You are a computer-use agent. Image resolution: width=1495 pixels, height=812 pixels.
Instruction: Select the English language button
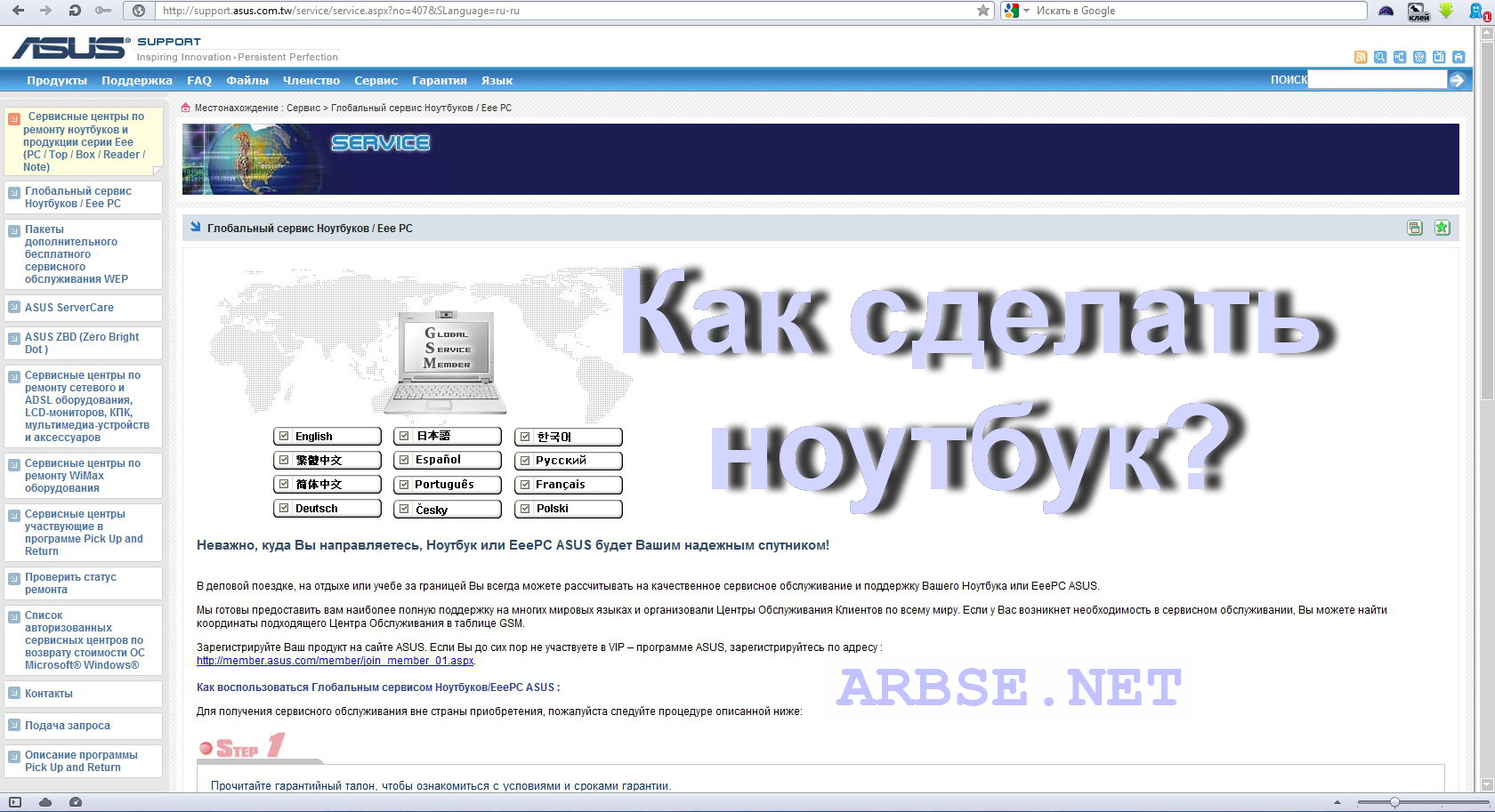coord(327,437)
